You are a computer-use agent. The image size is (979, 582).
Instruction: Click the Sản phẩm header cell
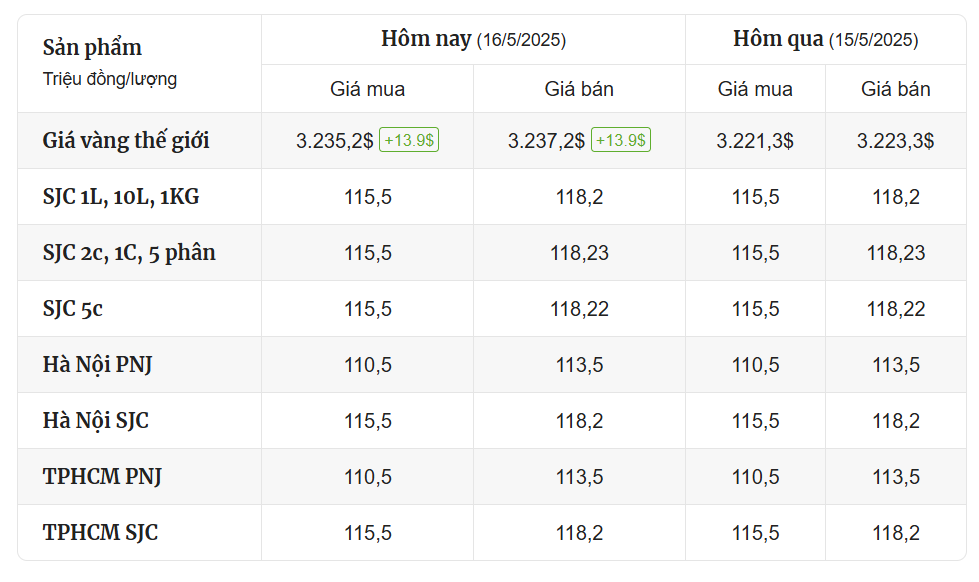pos(140,64)
